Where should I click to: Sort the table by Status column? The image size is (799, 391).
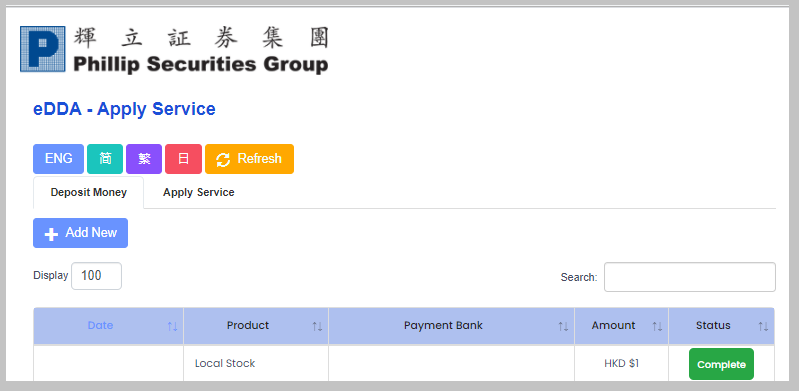(x=722, y=326)
